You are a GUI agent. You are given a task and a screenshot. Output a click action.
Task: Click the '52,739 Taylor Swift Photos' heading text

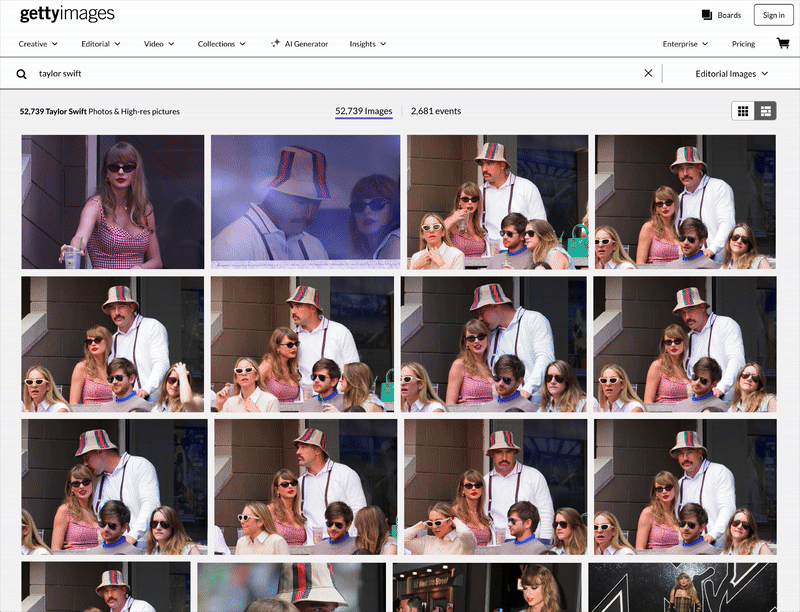(99, 111)
